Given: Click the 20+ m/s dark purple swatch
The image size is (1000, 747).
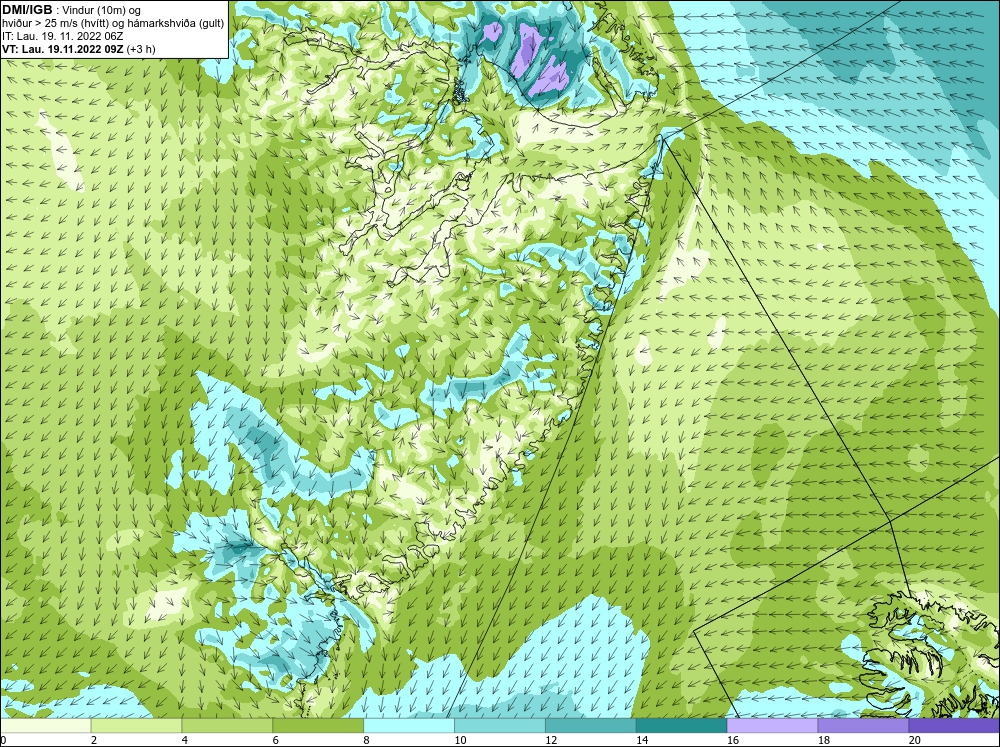Looking at the screenshot, I should (x=954, y=725).
